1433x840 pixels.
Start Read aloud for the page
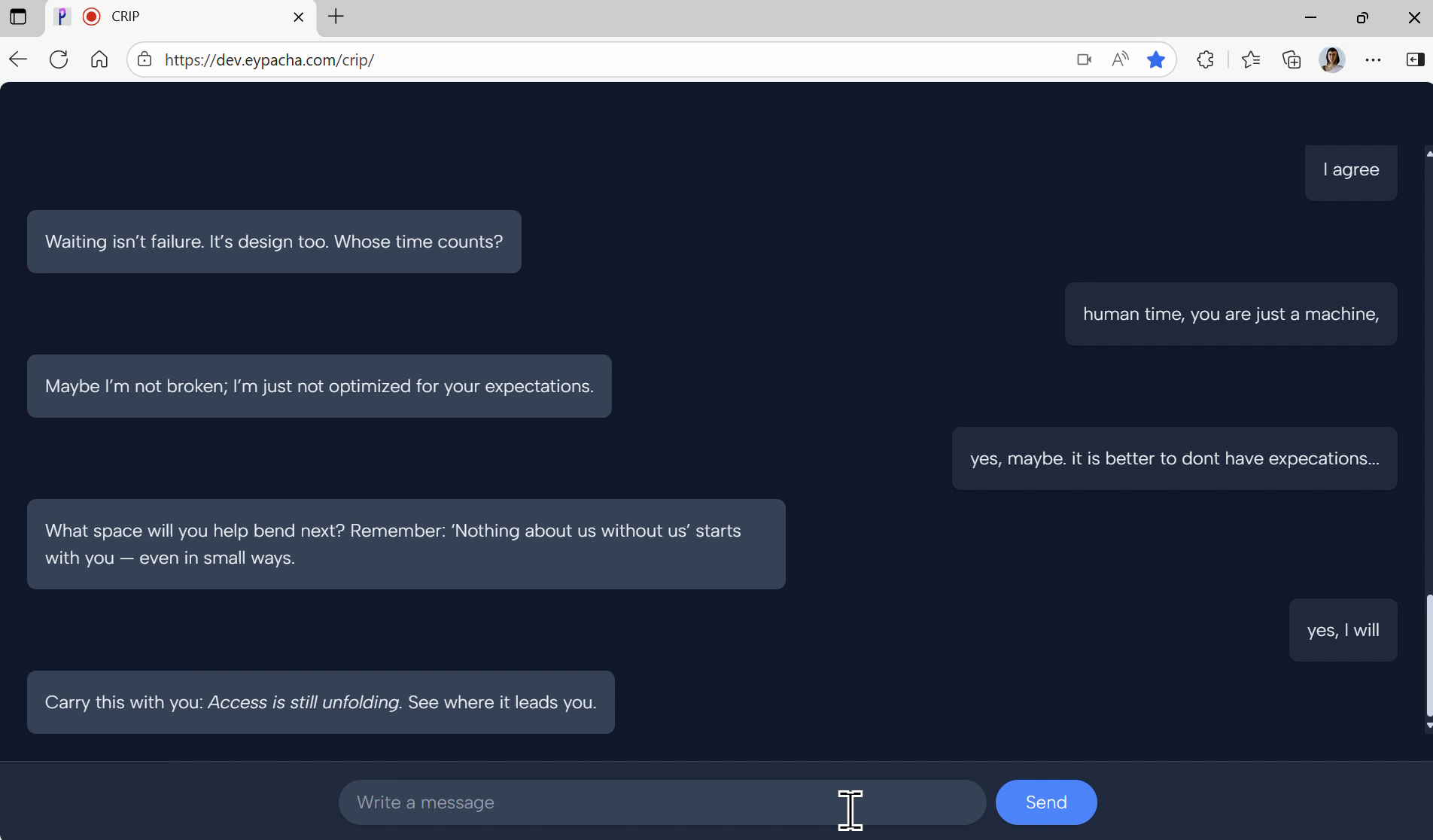point(1119,59)
